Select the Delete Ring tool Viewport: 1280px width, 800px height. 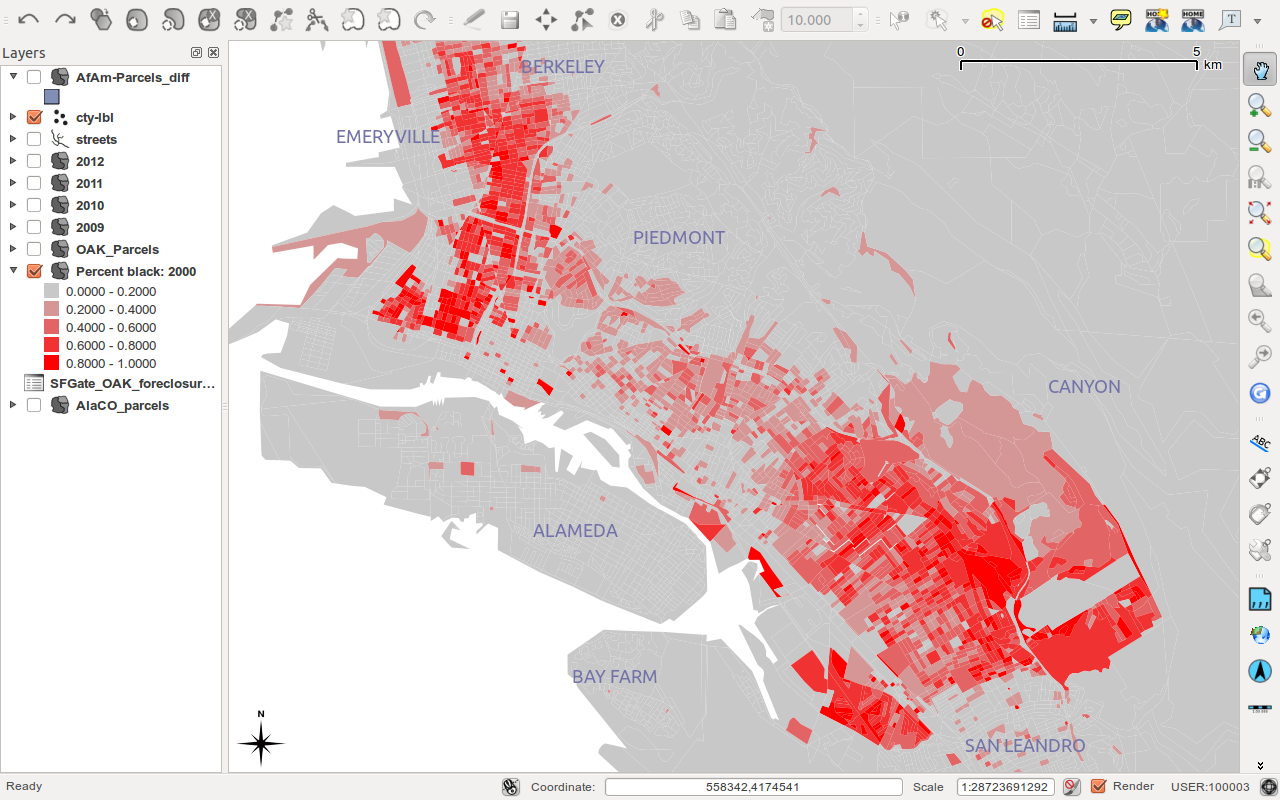click(x=209, y=19)
